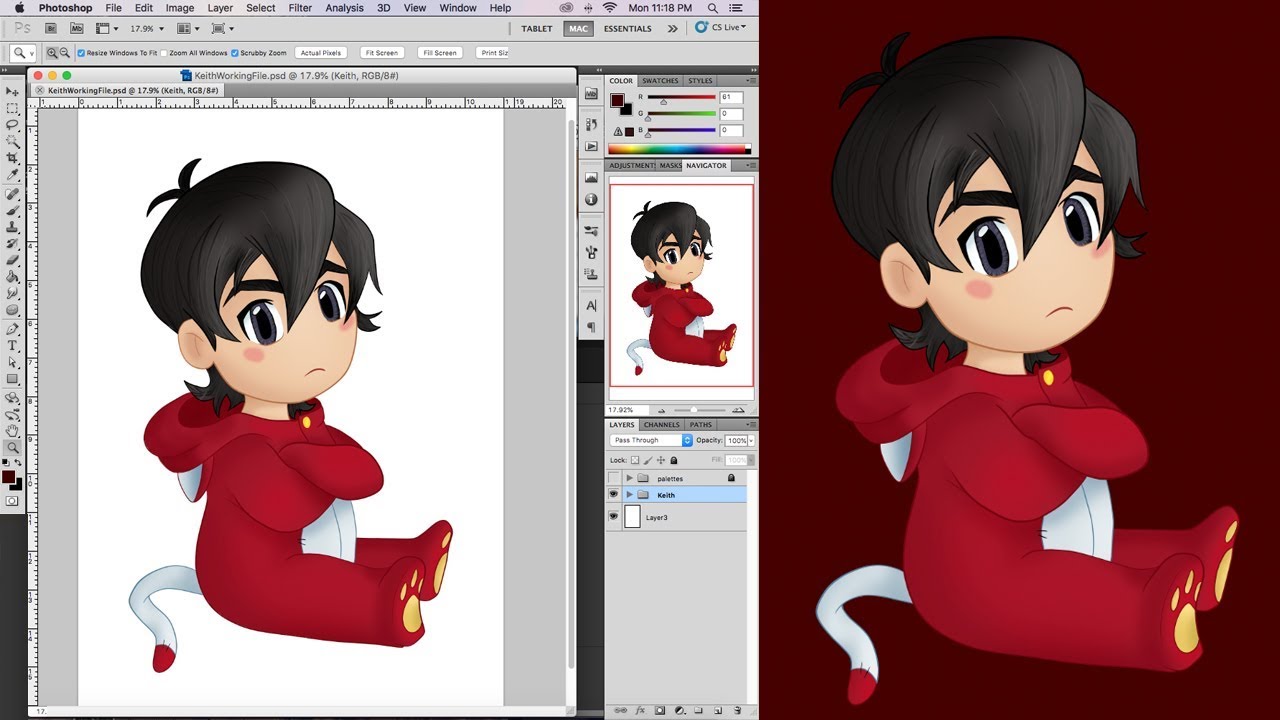Click the Wi-Fi icon in menu bar

pos(610,8)
